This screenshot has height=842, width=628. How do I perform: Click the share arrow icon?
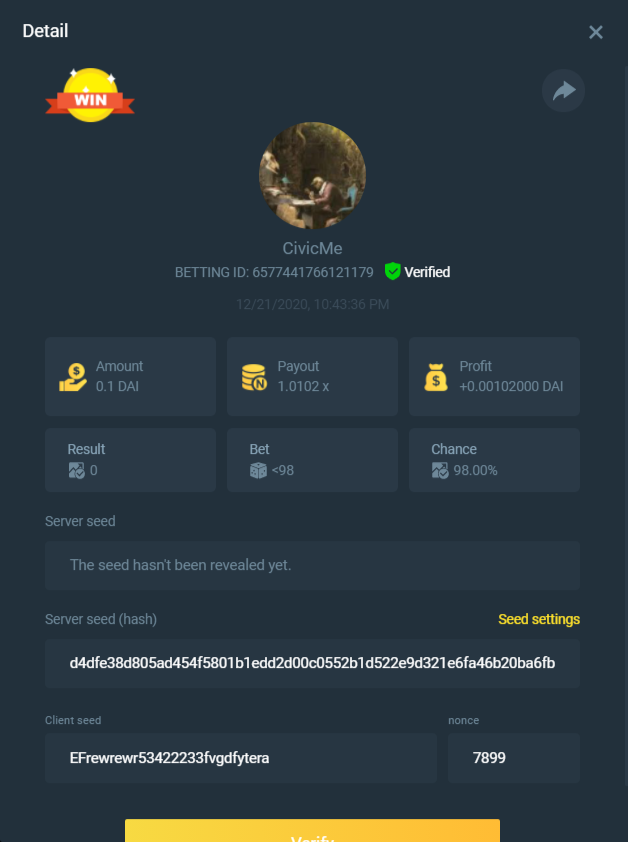[x=563, y=90]
